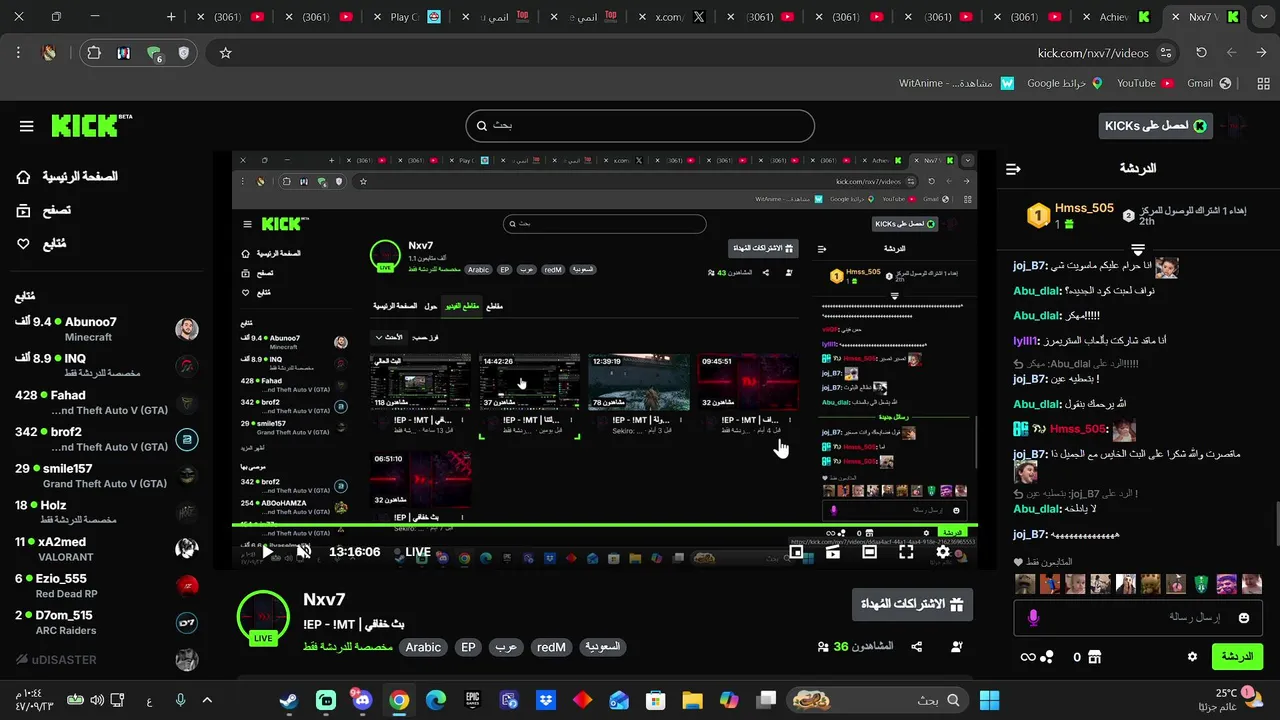Open Steam from the taskbar
1280x720 pixels.
click(288, 701)
